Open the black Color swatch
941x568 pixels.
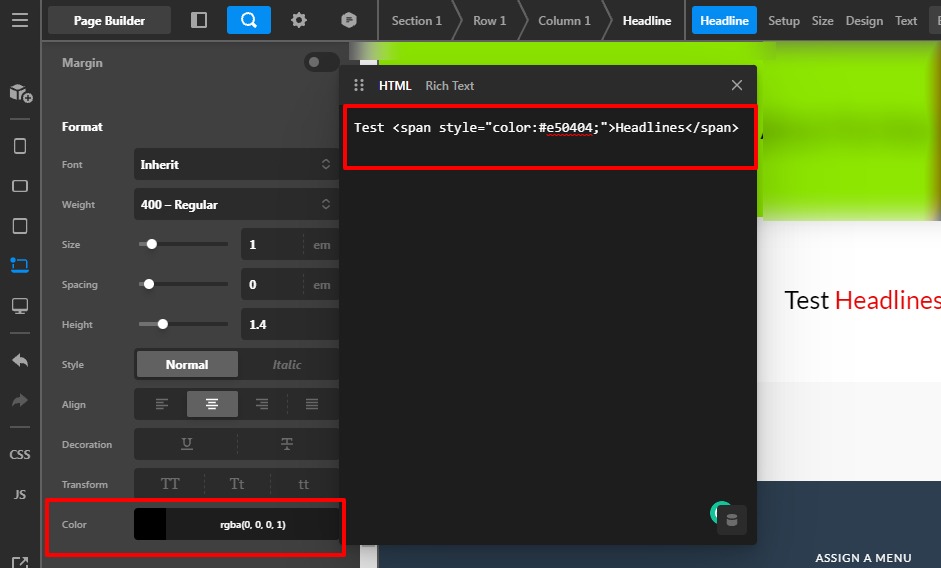click(x=150, y=524)
